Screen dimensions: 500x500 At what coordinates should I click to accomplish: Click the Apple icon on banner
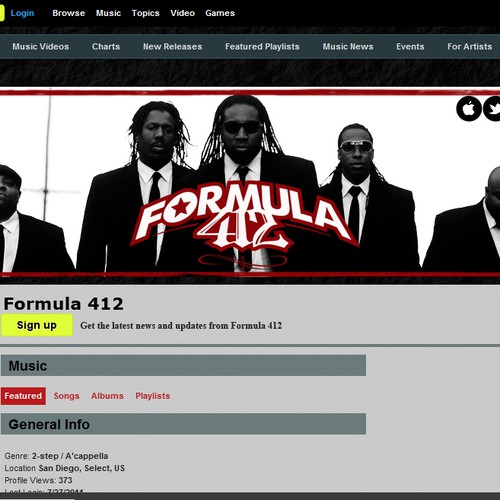469,109
